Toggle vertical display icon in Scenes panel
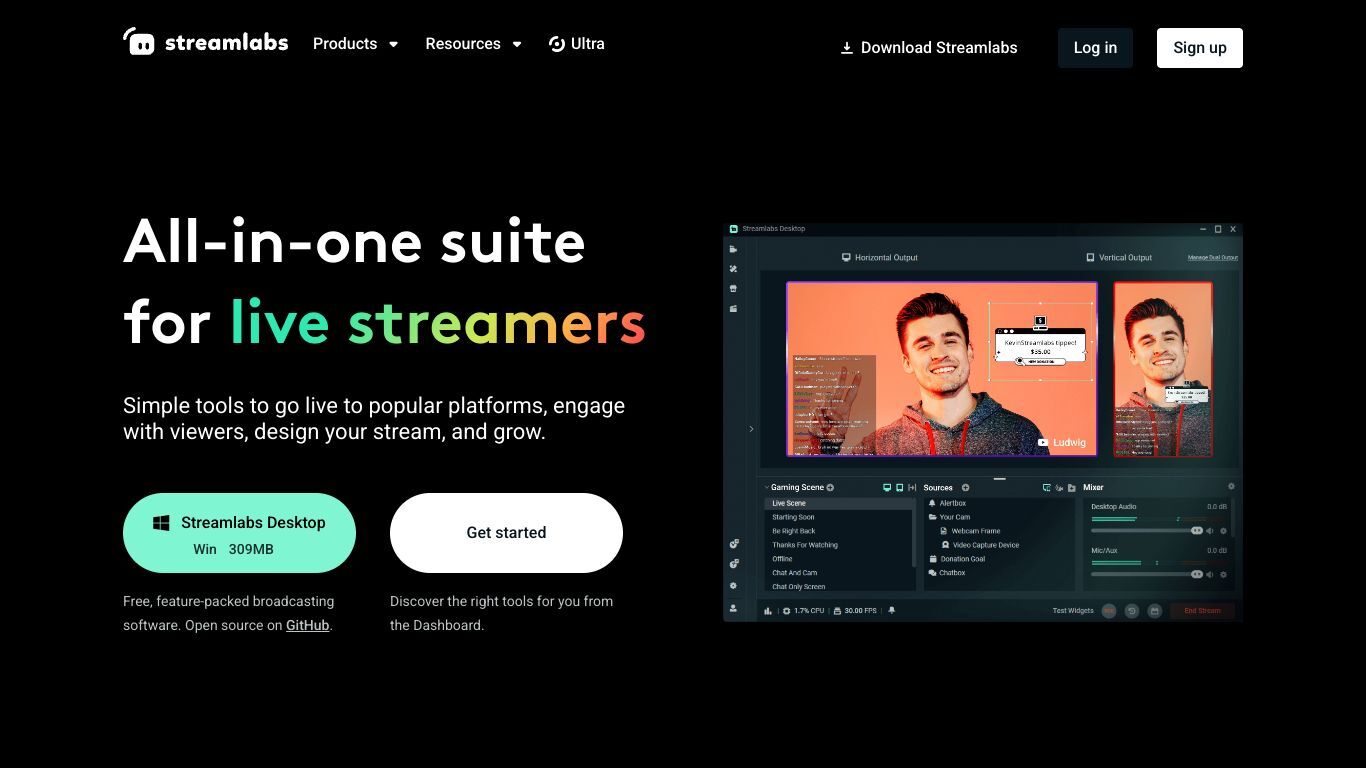 tap(899, 488)
